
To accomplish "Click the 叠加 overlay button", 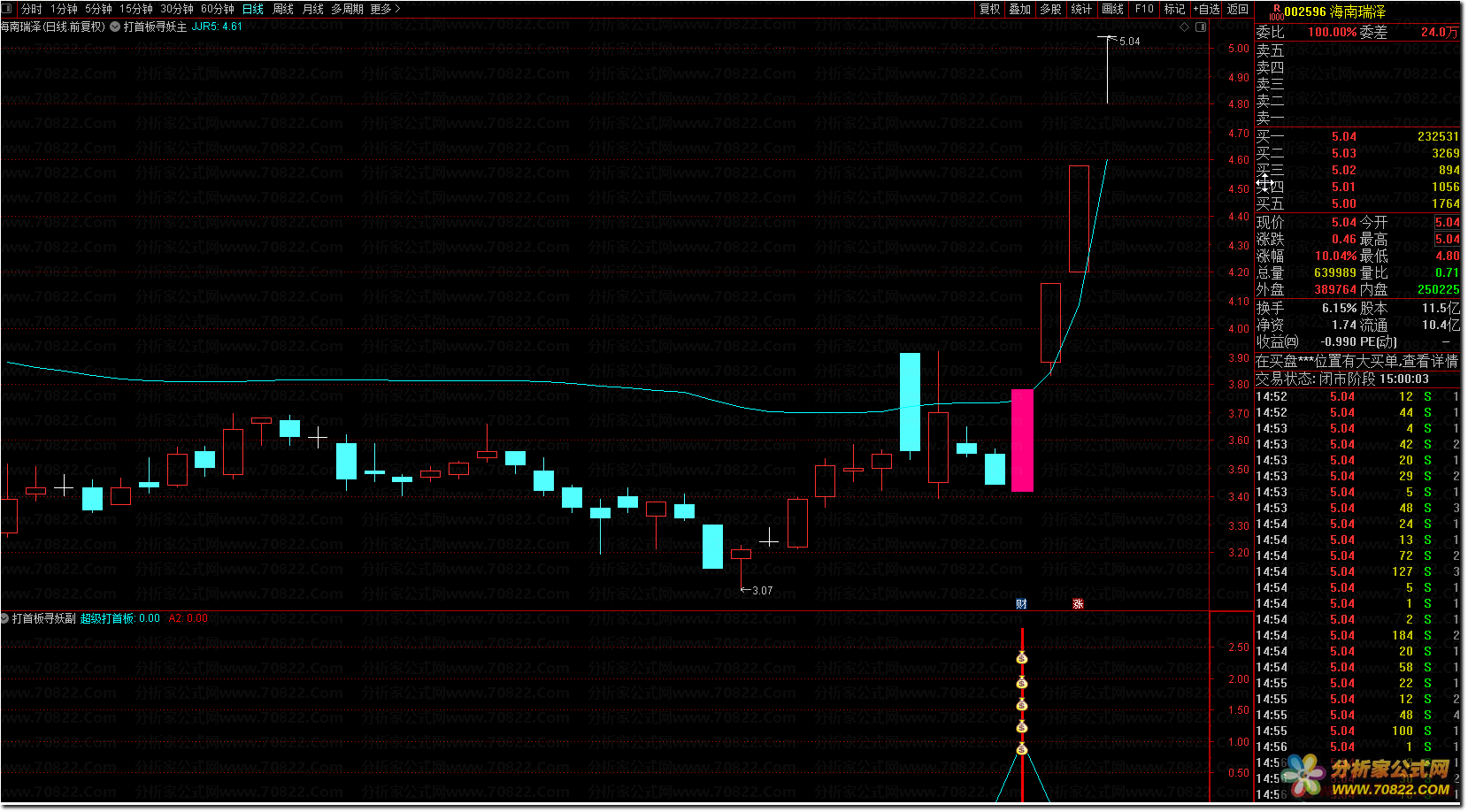I will coord(1020,9).
